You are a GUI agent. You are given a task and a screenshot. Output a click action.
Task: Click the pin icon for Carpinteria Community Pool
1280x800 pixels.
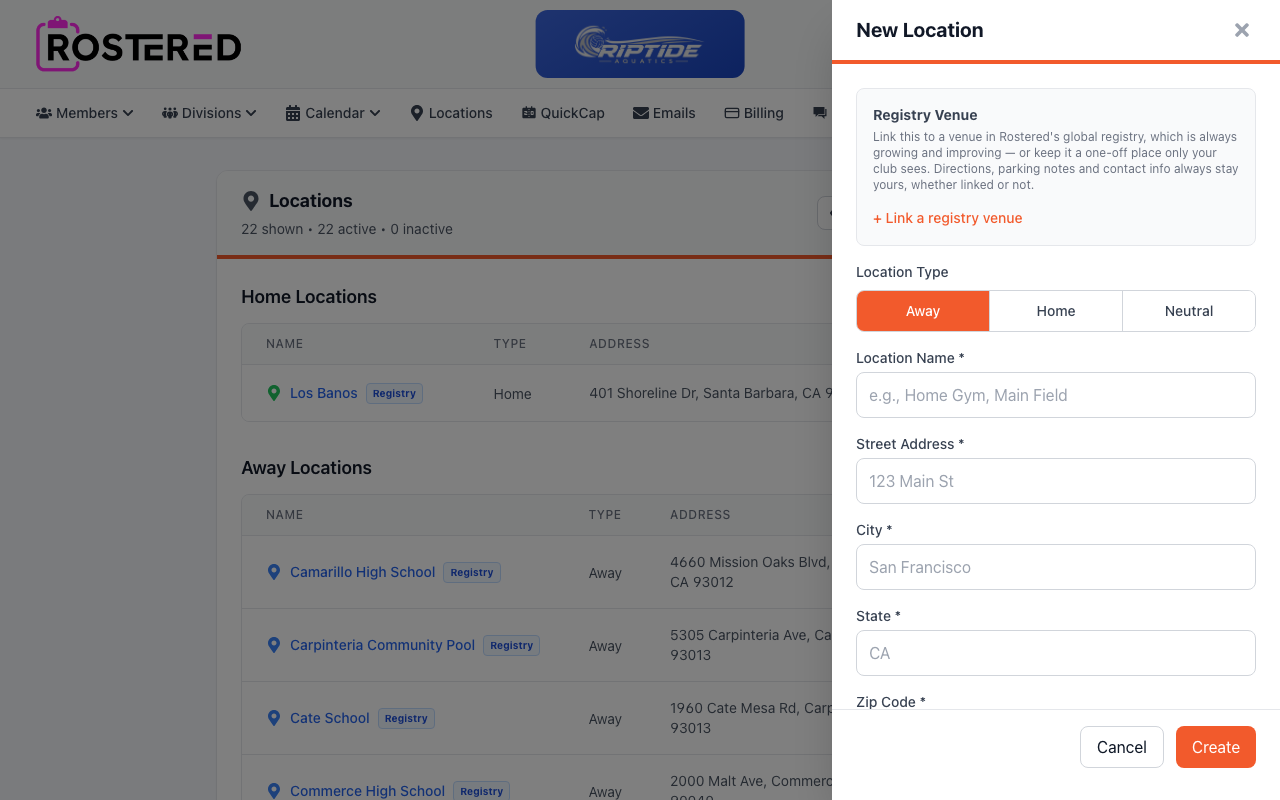pos(274,645)
